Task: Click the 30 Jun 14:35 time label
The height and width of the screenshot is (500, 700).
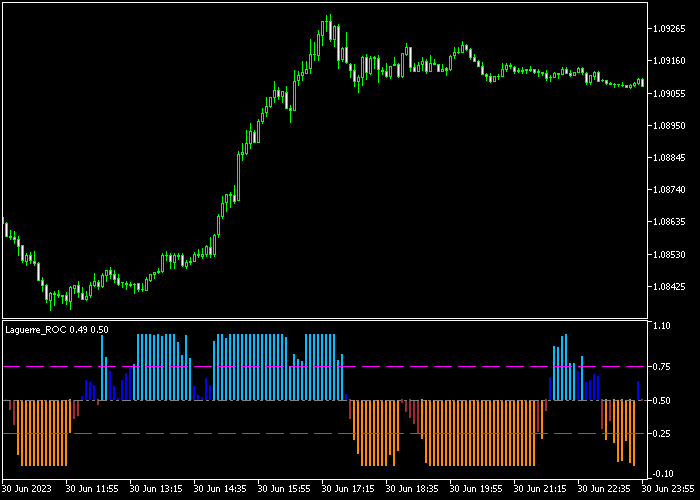Action: click(x=220, y=488)
